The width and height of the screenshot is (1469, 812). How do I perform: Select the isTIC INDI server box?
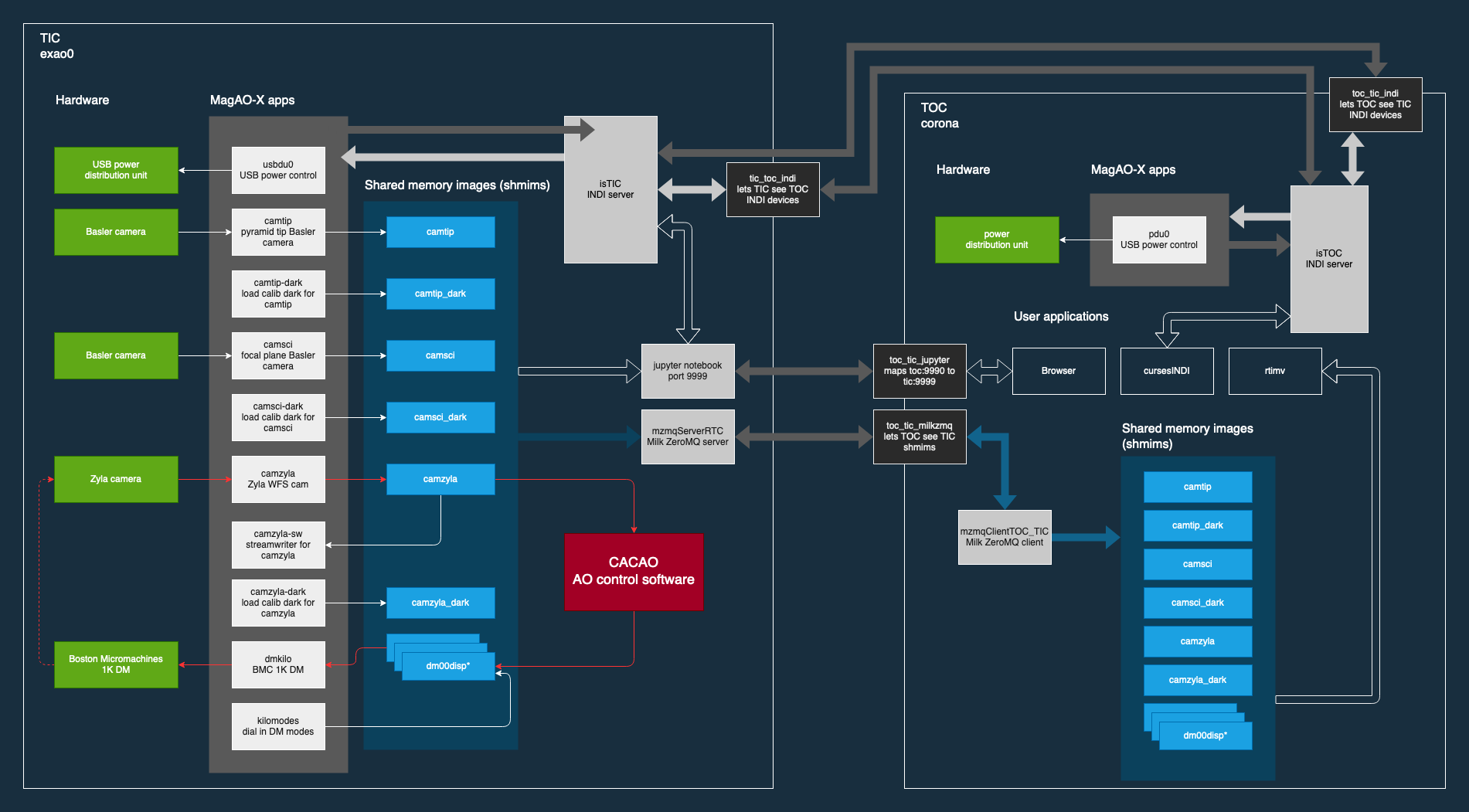pyautogui.click(x=610, y=189)
